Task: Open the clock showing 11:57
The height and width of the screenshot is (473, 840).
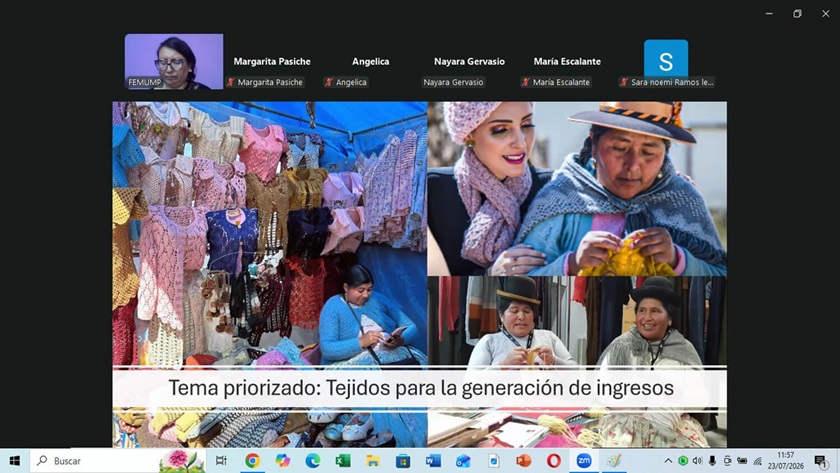Action: pyautogui.click(x=785, y=461)
